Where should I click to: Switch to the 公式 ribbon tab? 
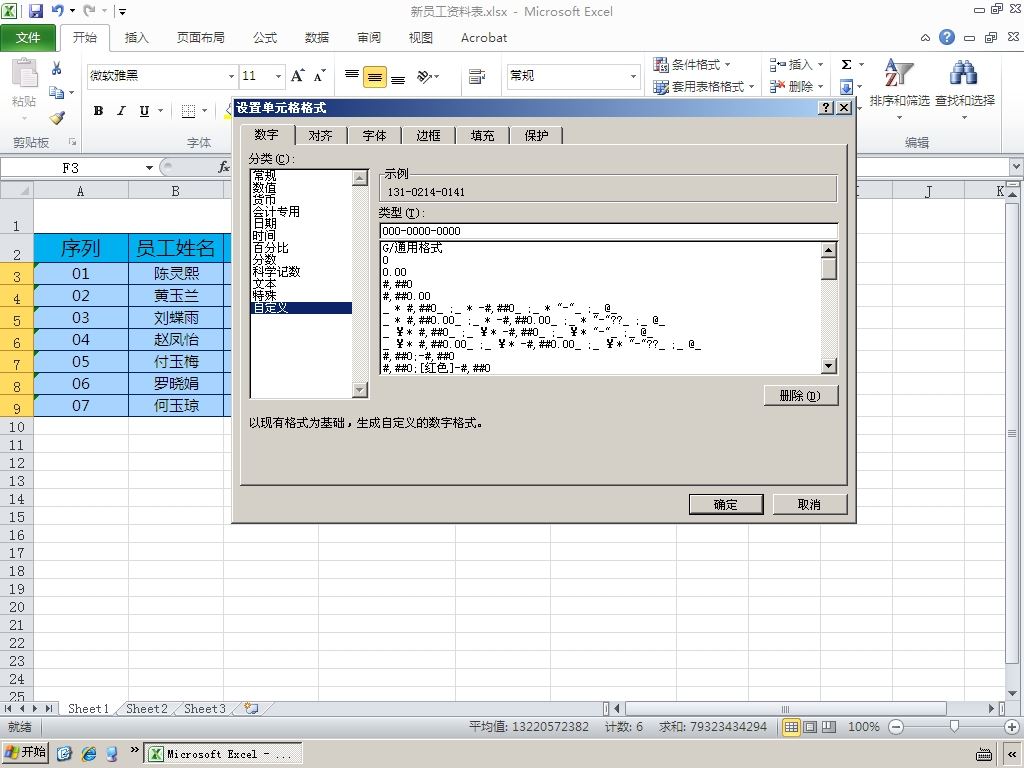[264, 38]
